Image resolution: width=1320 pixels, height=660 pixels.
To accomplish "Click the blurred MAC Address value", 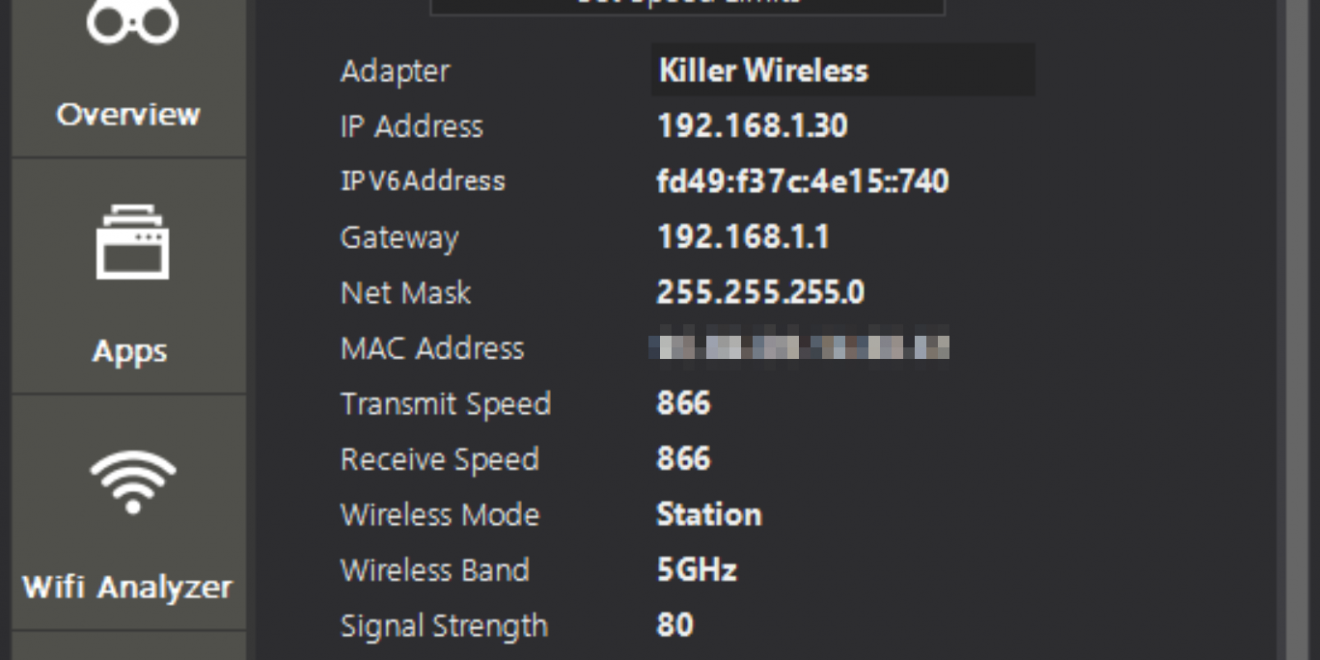I will pyautogui.click(x=798, y=348).
